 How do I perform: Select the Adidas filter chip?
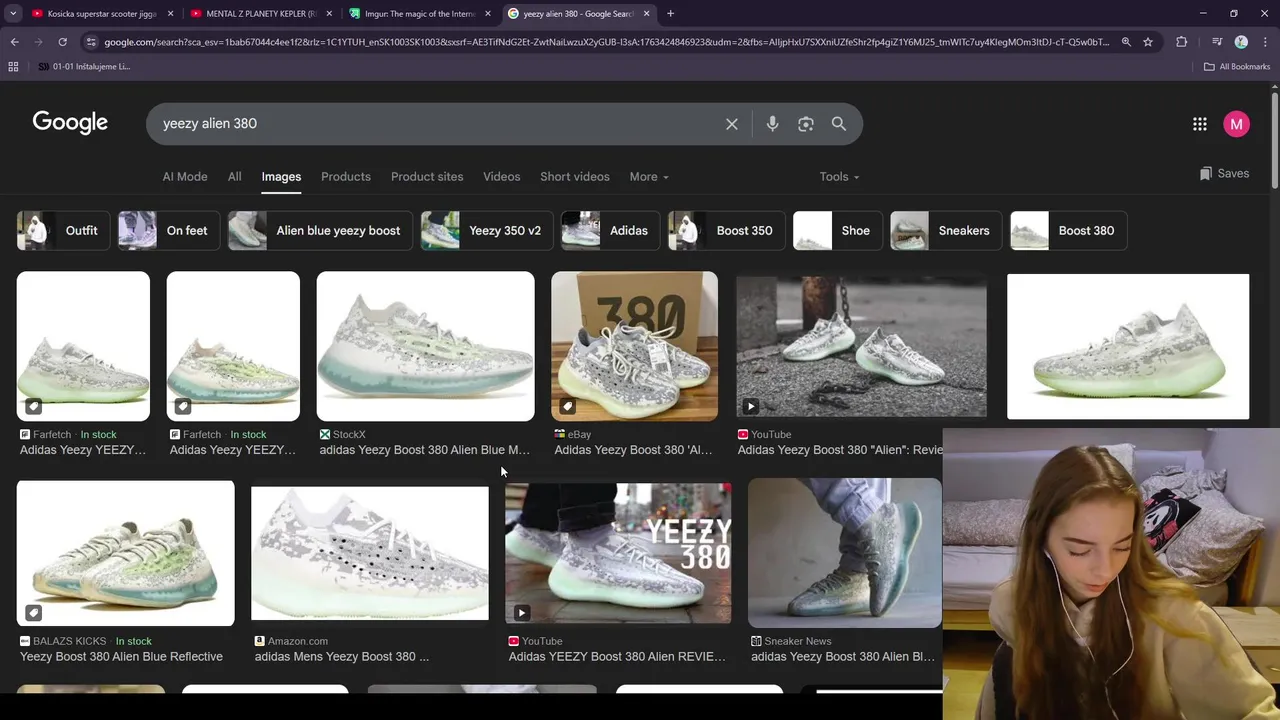point(610,230)
